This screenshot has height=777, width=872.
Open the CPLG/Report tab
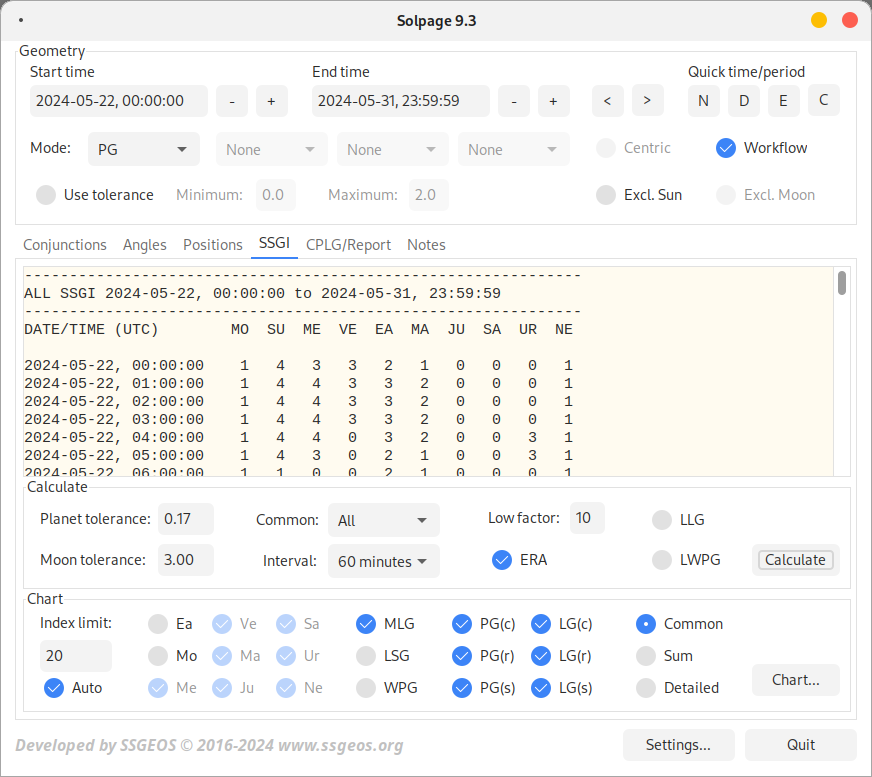[348, 245]
